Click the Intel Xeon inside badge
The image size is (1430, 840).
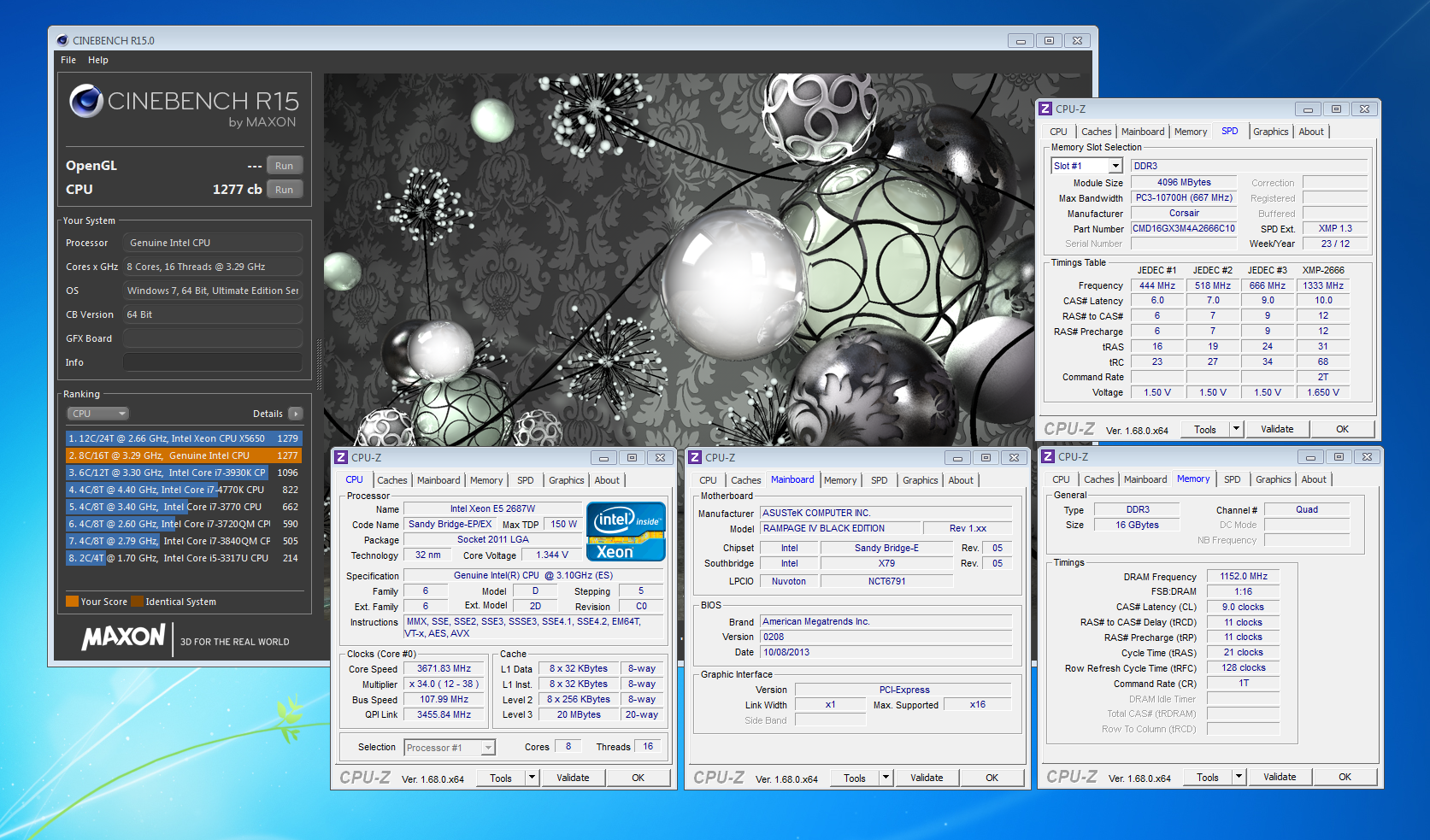(x=626, y=532)
